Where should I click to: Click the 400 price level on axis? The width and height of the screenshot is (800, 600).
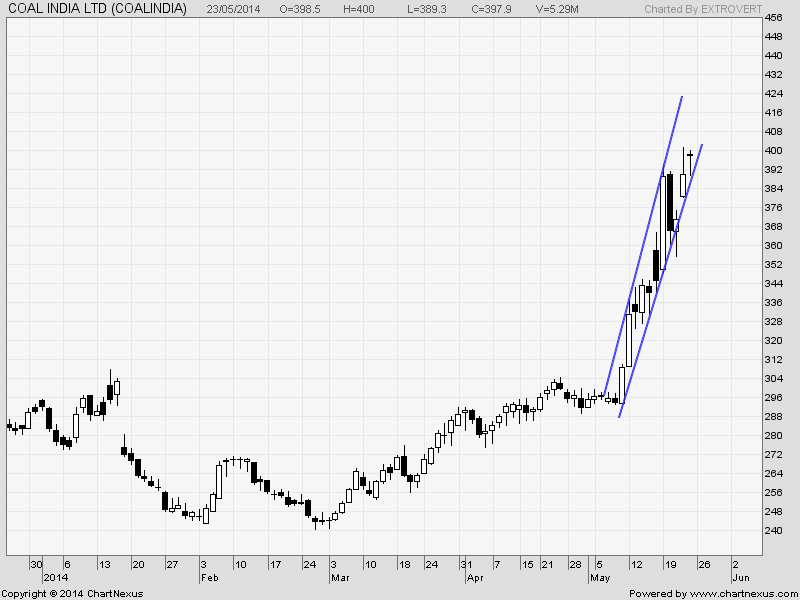click(x=773, y=151)
